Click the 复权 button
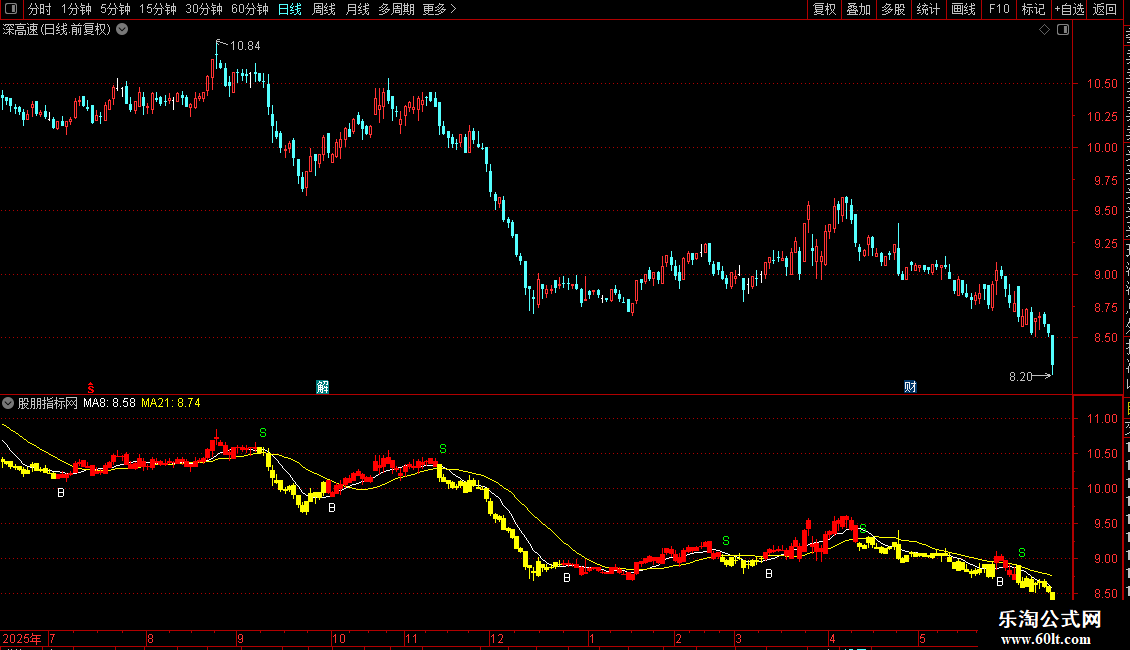Screen dimensions: 1130x650 click(x=824, y=9)
